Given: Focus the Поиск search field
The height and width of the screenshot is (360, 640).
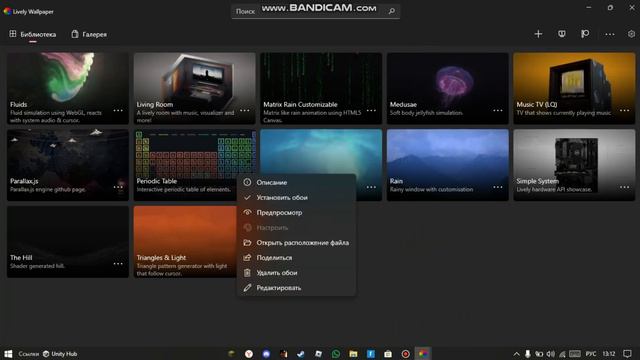Looking at the screenshot, I should 316,11.
